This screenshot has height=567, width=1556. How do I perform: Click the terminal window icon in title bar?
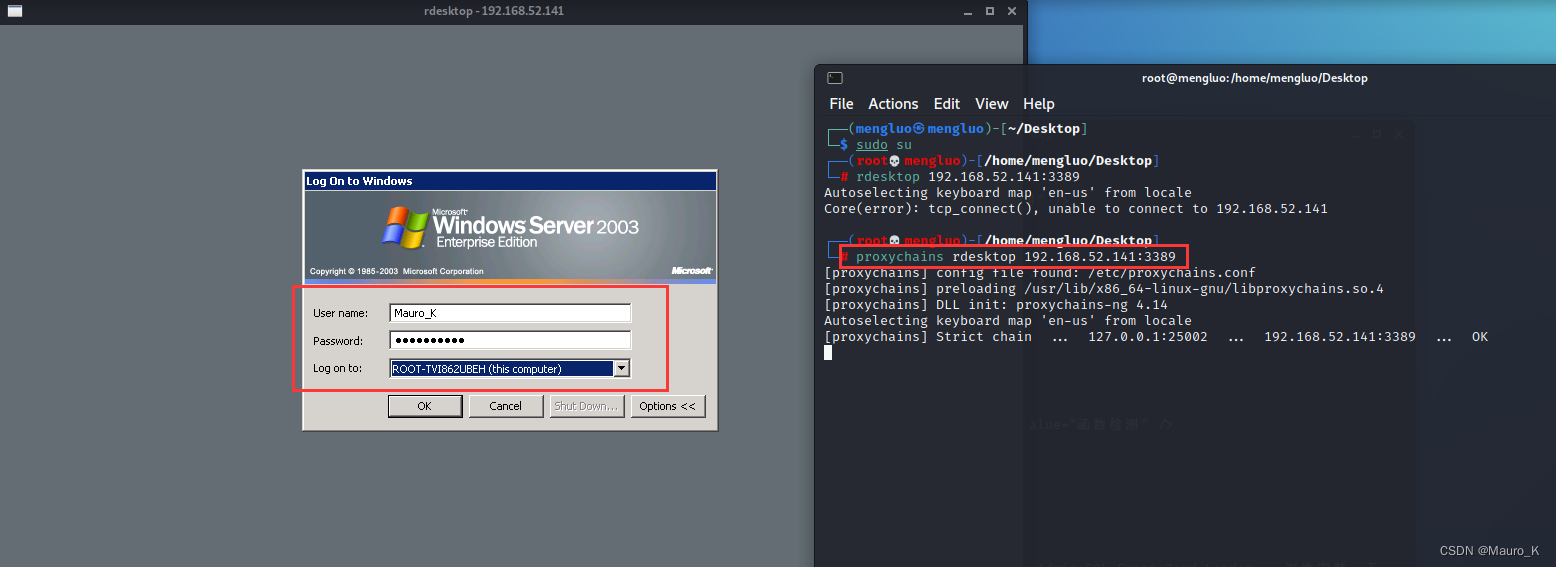pyautogui.click(x=835, y=78)
